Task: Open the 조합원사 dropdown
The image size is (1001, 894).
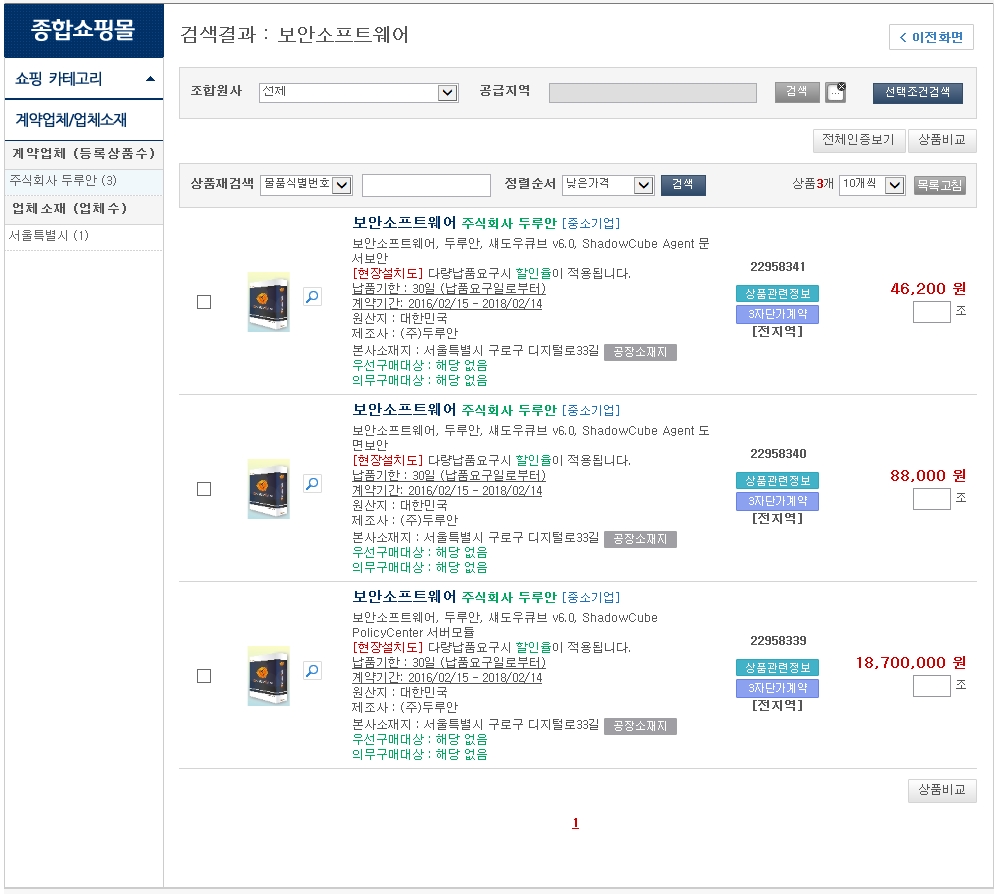Action: pyautogui.click(x=447, y=93)
